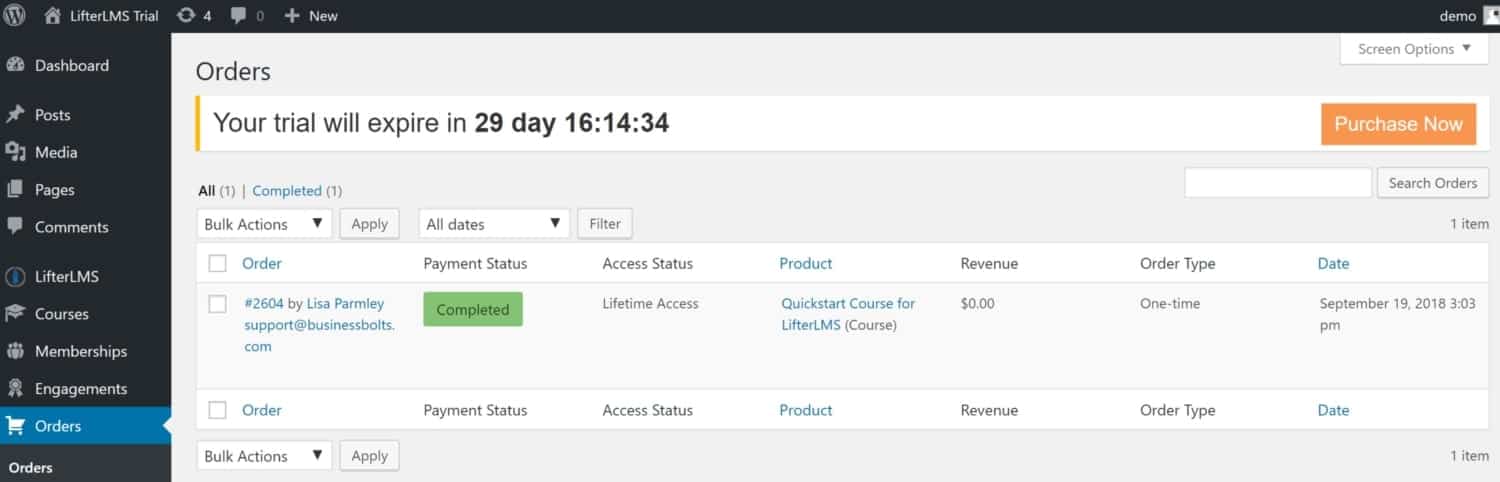Click the green Completed status badge
1500x482 pixels.
coord(473,310)
